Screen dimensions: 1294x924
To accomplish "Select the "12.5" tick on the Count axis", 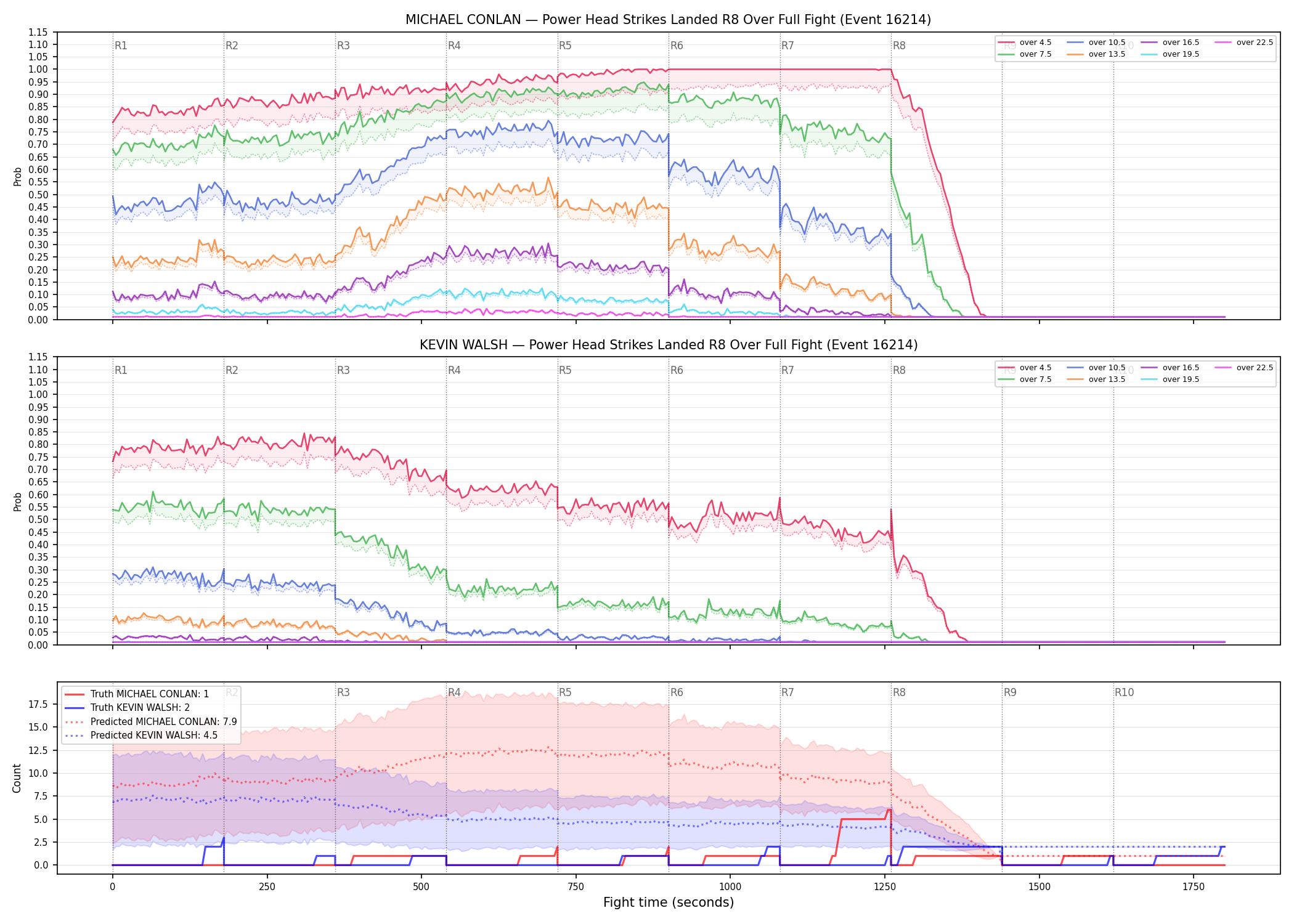I will [x=39, y=750].
